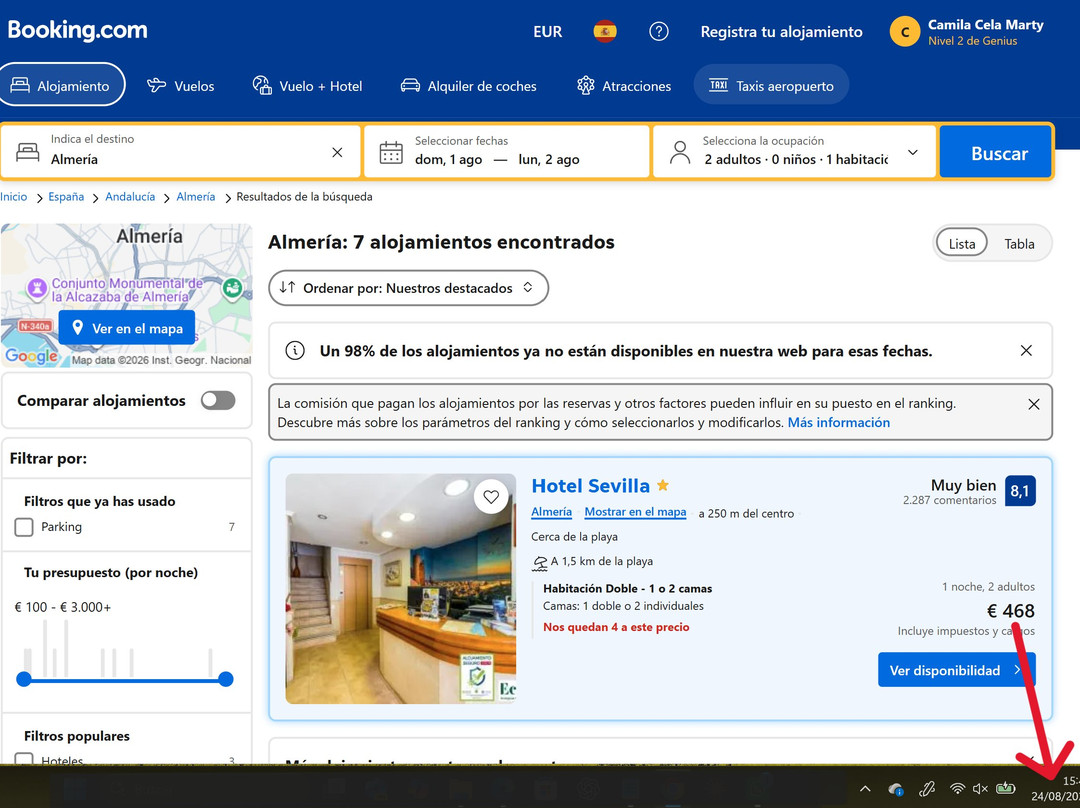
Task: Open the Hotel Sevilla photo
Action: pos(401,589)
